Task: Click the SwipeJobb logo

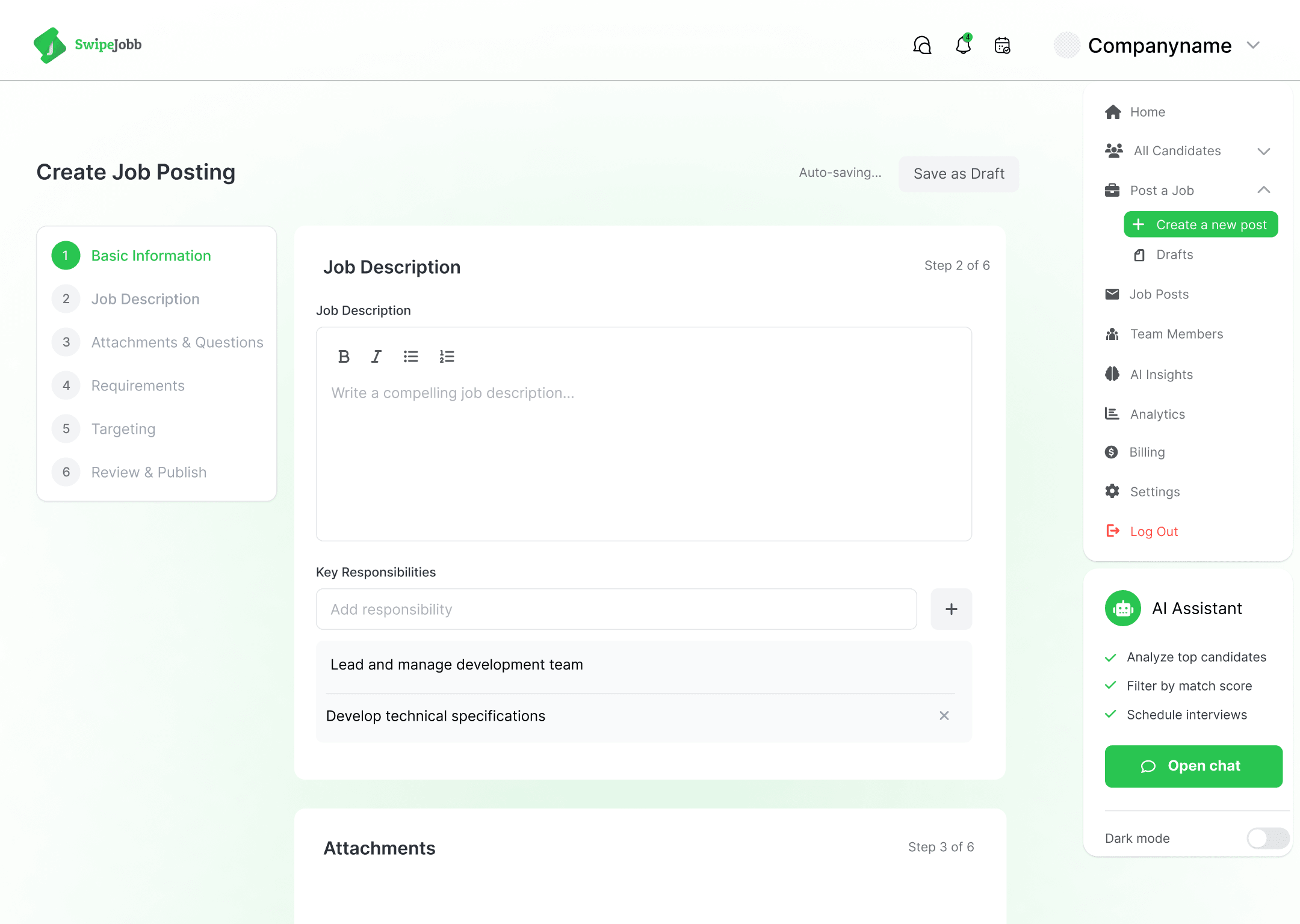Action: click(88, 45)
